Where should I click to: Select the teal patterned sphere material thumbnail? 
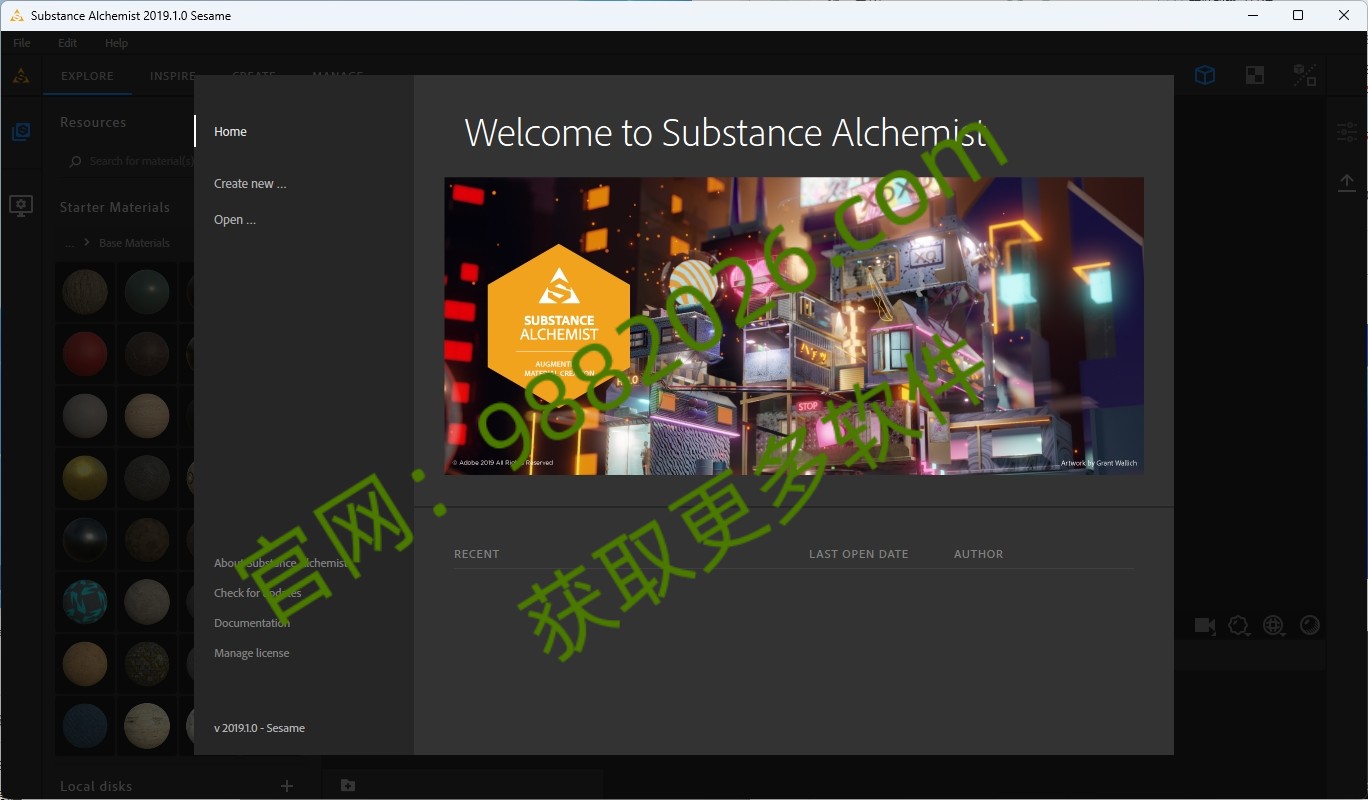click(x=85, y=601)
